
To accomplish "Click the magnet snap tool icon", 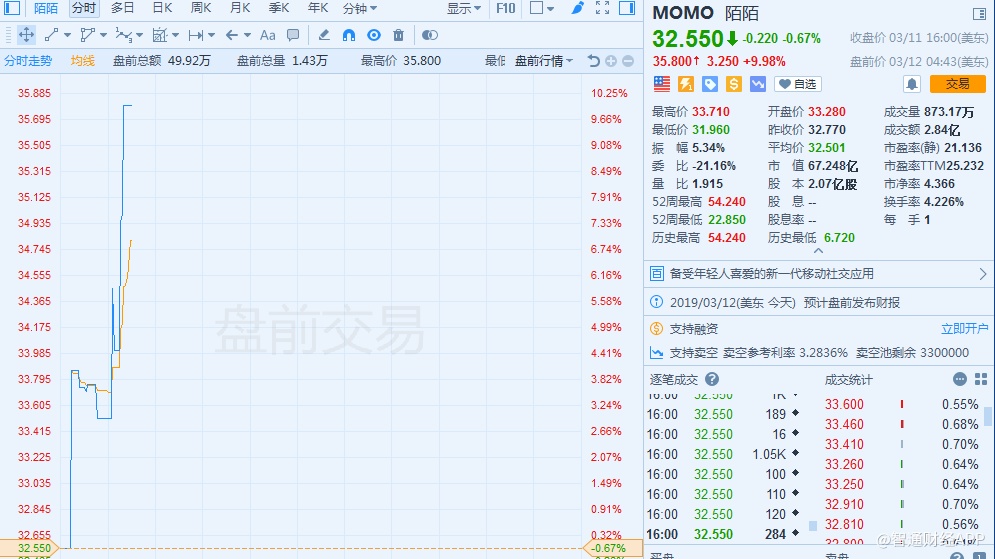I will coord(348,35).
